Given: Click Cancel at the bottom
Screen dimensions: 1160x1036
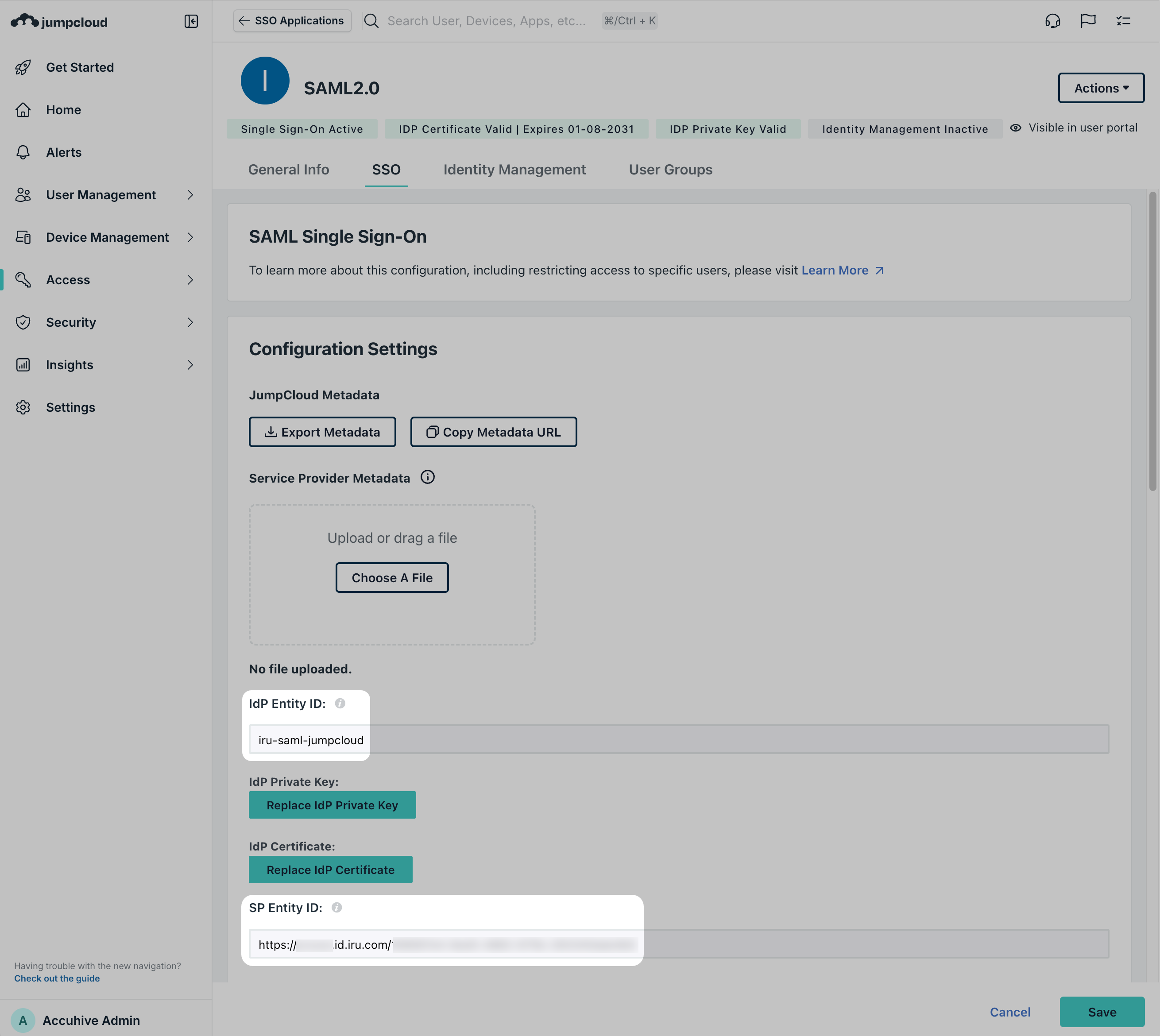Looking at the screenshot, I should pyautogui.click(x=1010, y=1012).
